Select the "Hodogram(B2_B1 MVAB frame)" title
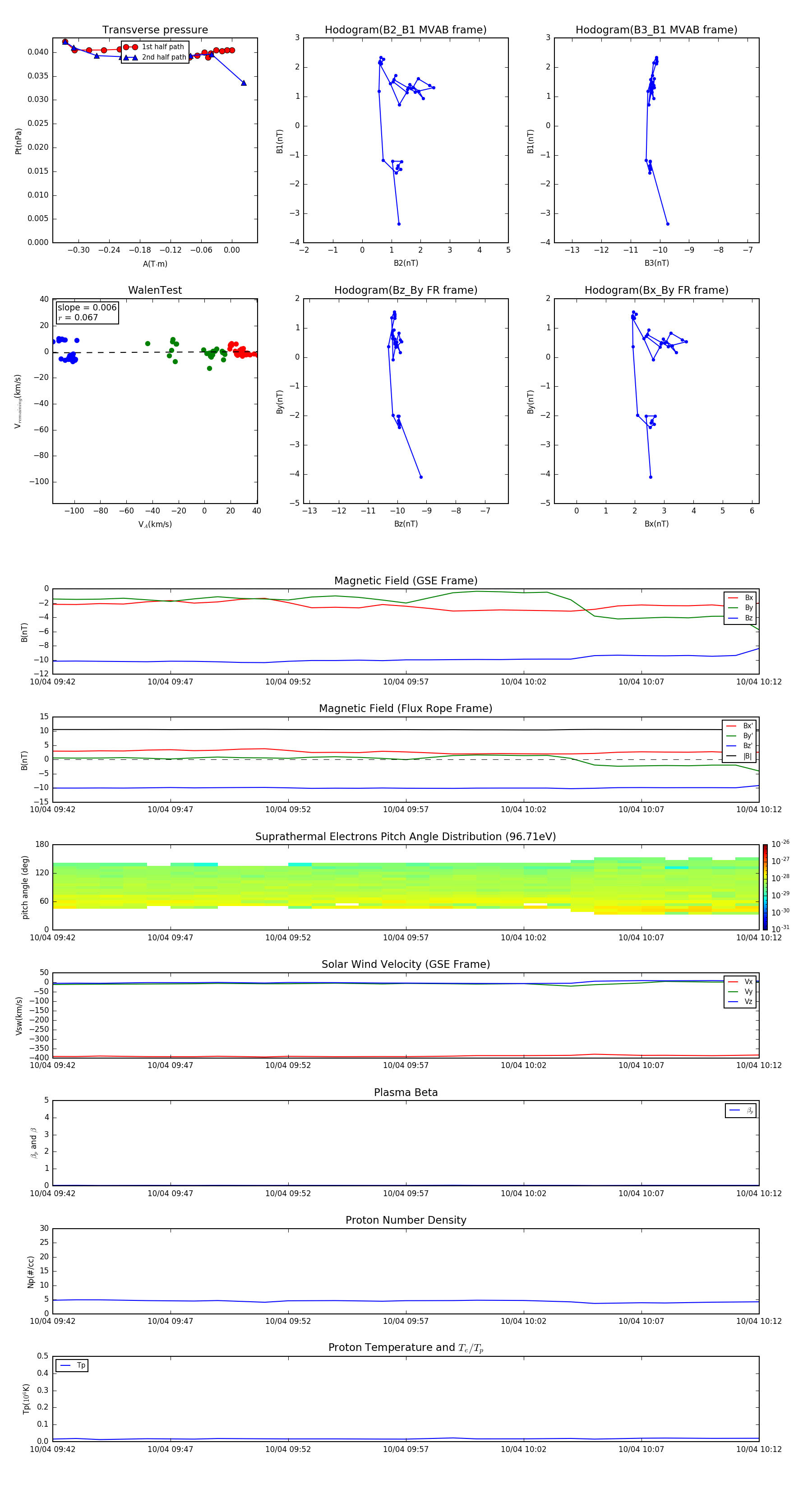Viewport: 812px width, 1489px height. pyautogui.click(x=406, y=30)
